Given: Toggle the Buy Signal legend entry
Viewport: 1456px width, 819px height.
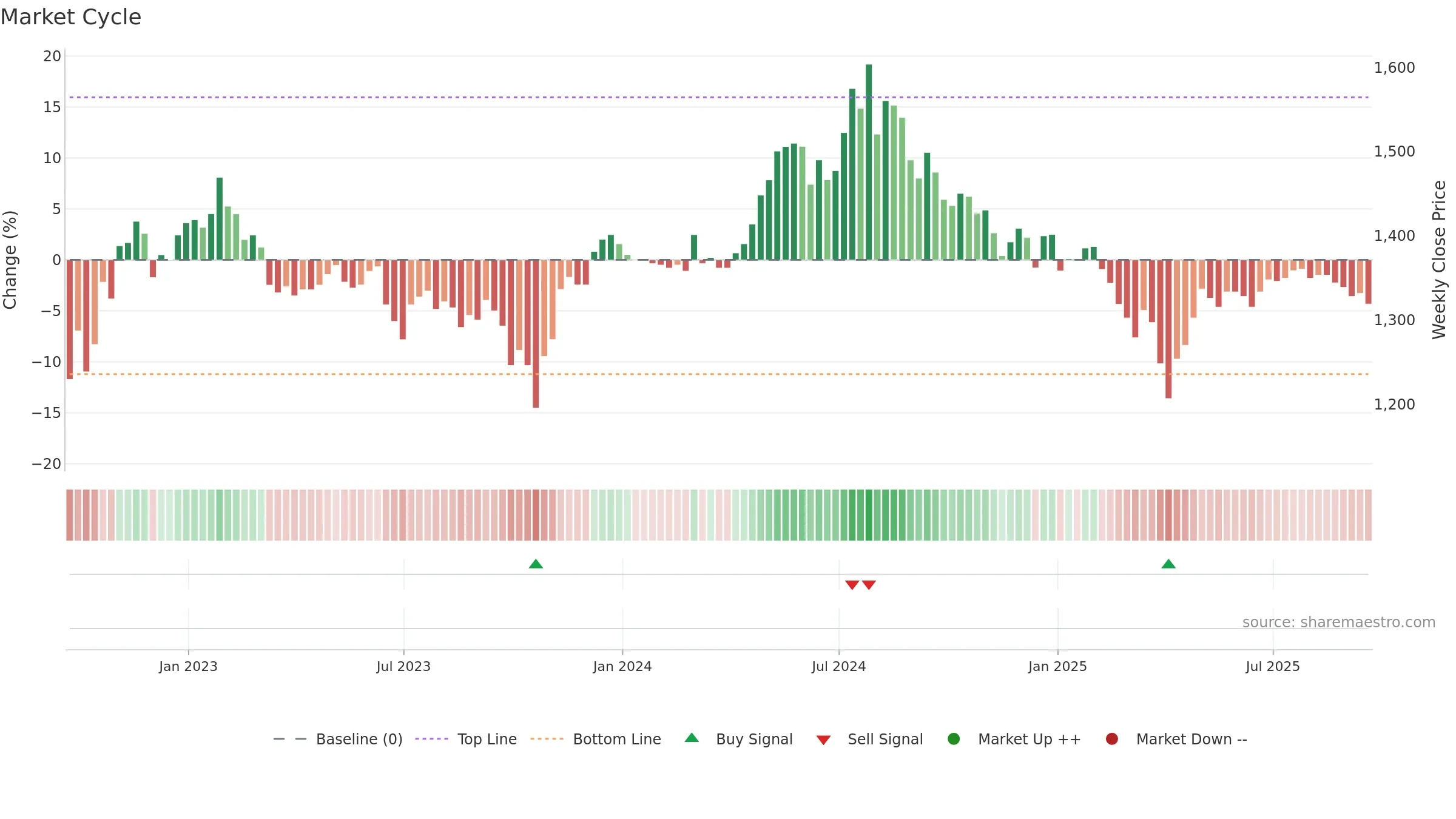Looking at the screenshot, I should pyautogui.click(x=738, y=739).
